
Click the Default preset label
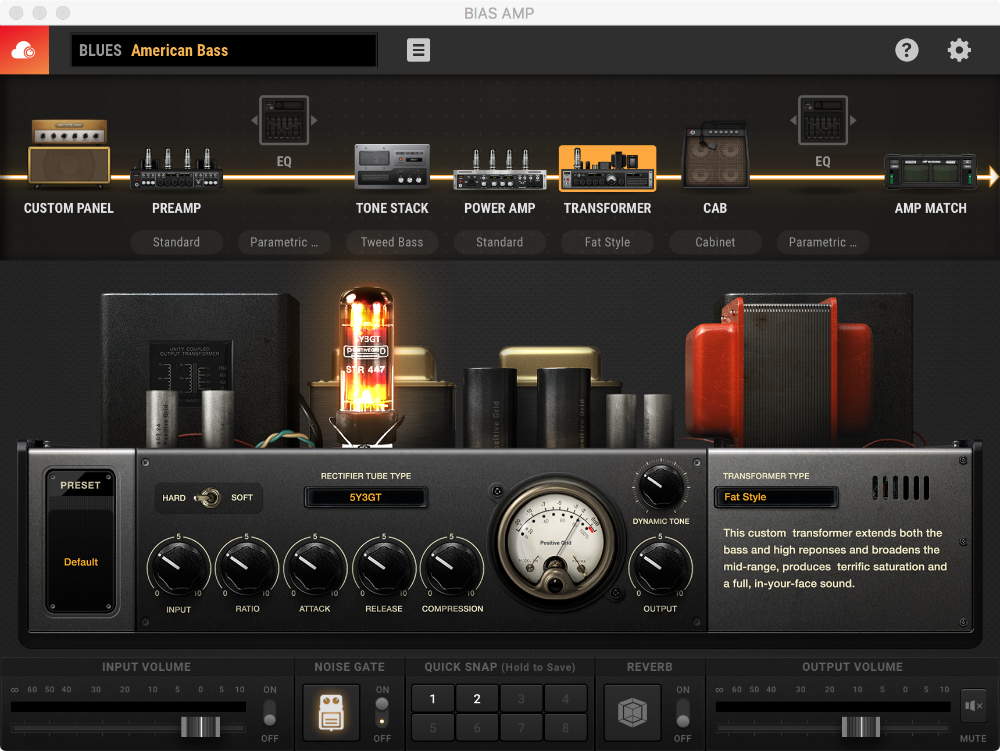80,561
